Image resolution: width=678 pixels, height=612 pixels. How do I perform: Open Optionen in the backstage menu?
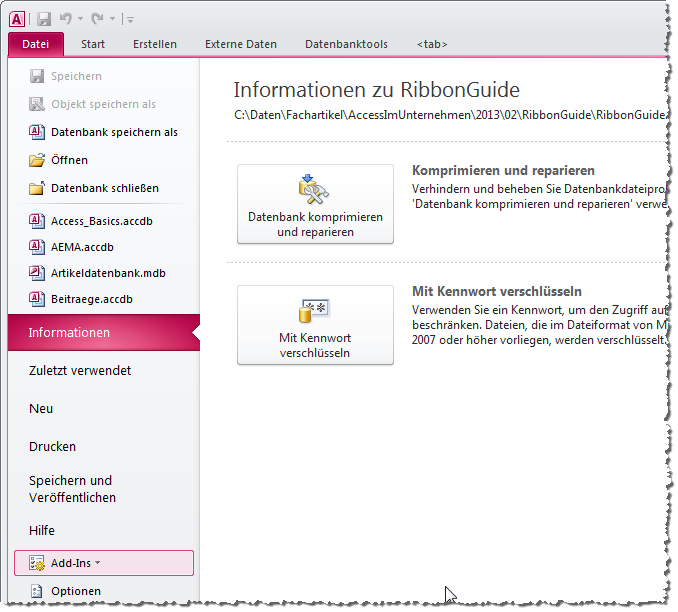coord(75,591)
